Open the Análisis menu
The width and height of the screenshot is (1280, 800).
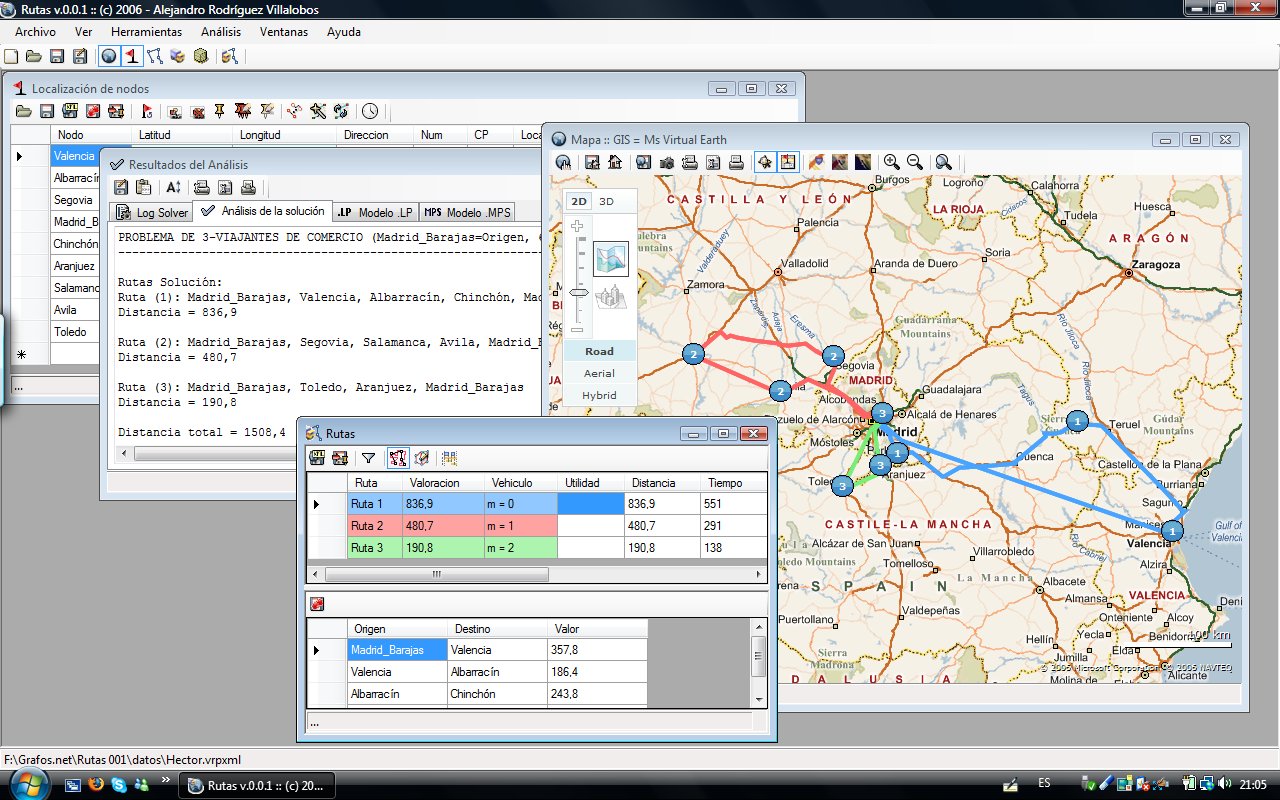[221, 32]
